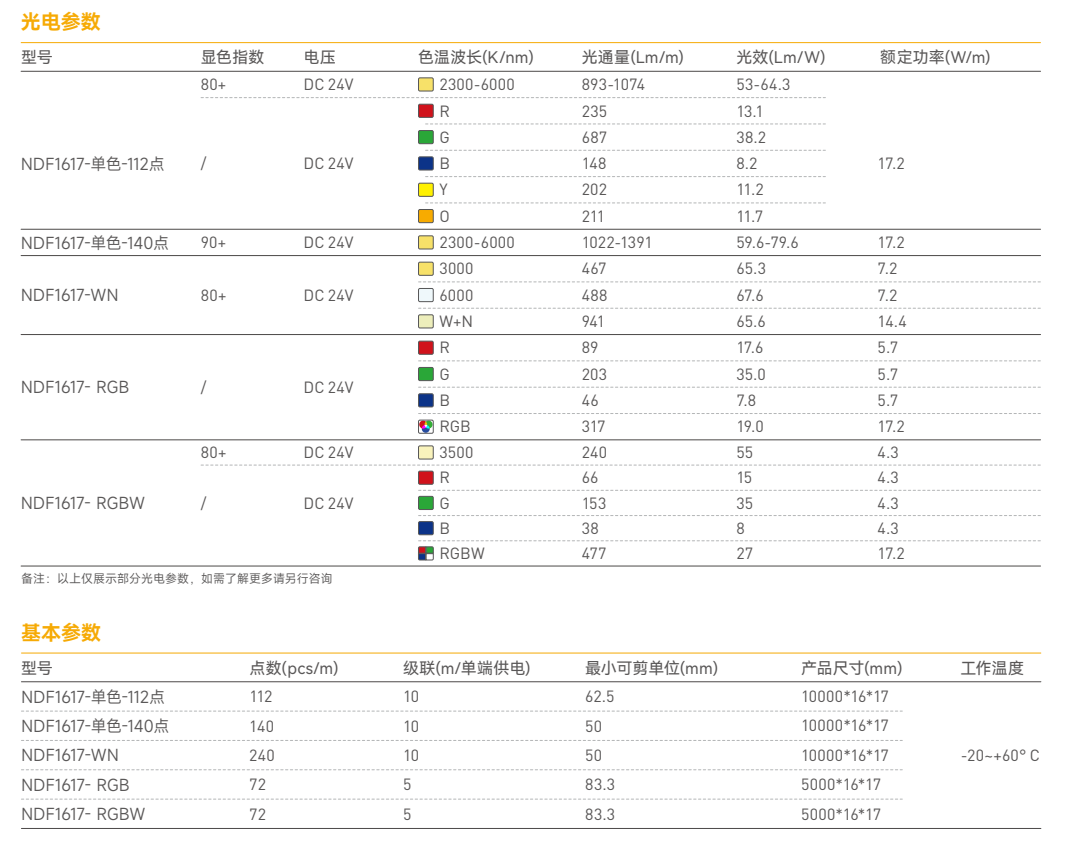Click the 显色指数 column header
The image size is (1075, 847).
[x=232, y=57]
